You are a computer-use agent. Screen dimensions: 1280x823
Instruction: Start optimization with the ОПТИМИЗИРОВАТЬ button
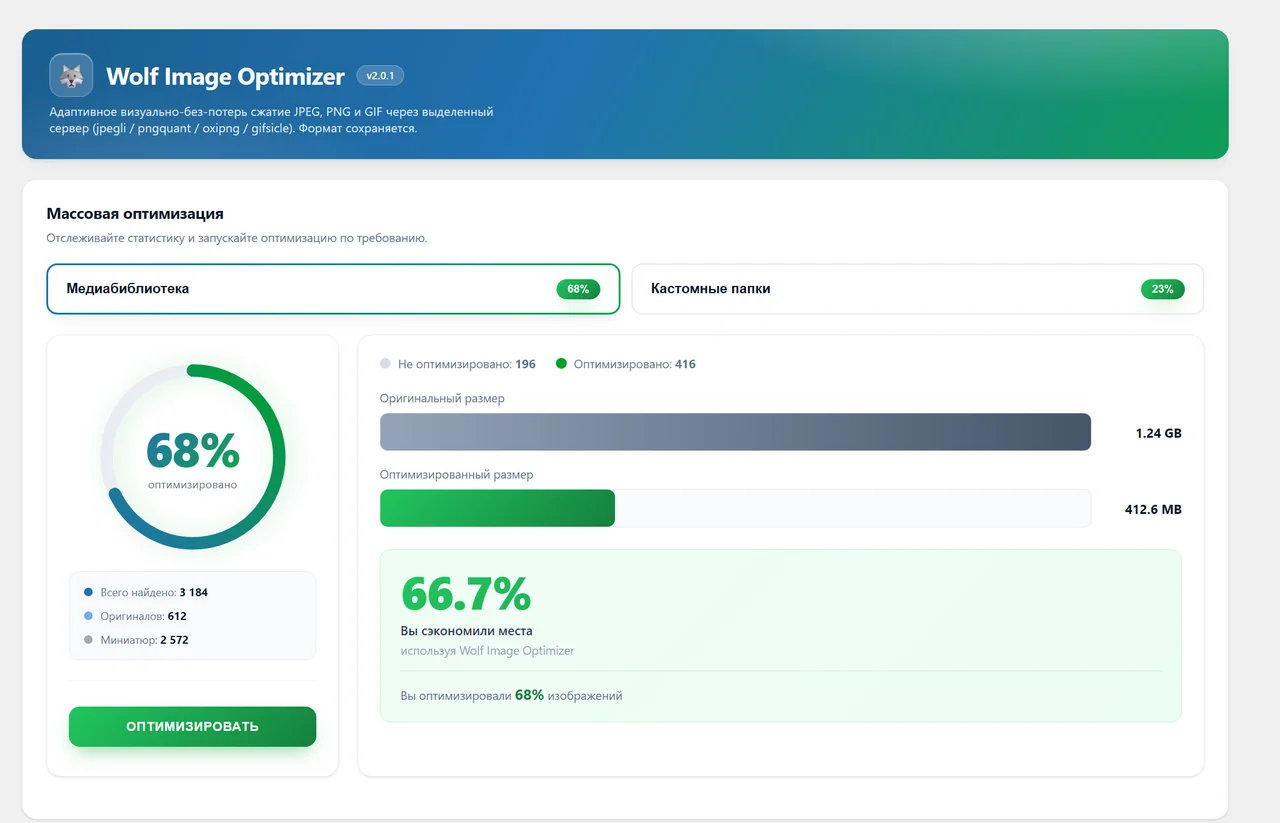click(192, 727)
